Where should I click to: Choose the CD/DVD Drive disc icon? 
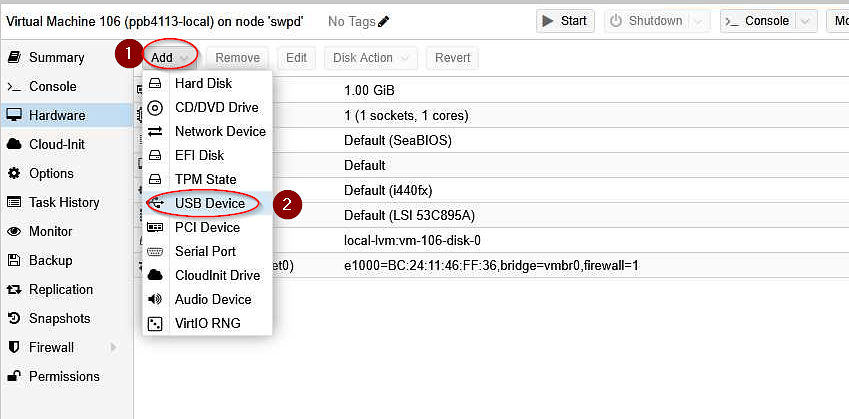[x=155, y=108]
